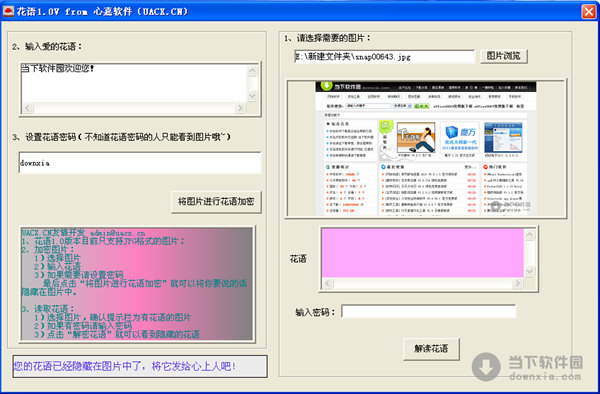Click down arrow of message box scrollbar

click(x=252, y=96)
